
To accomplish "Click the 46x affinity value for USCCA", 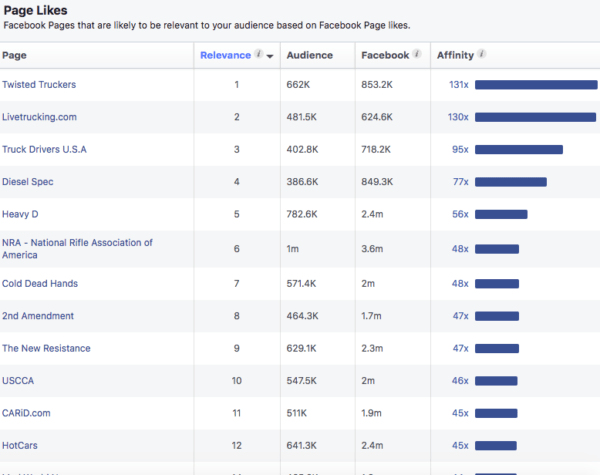I will click(x=460, y=381).
